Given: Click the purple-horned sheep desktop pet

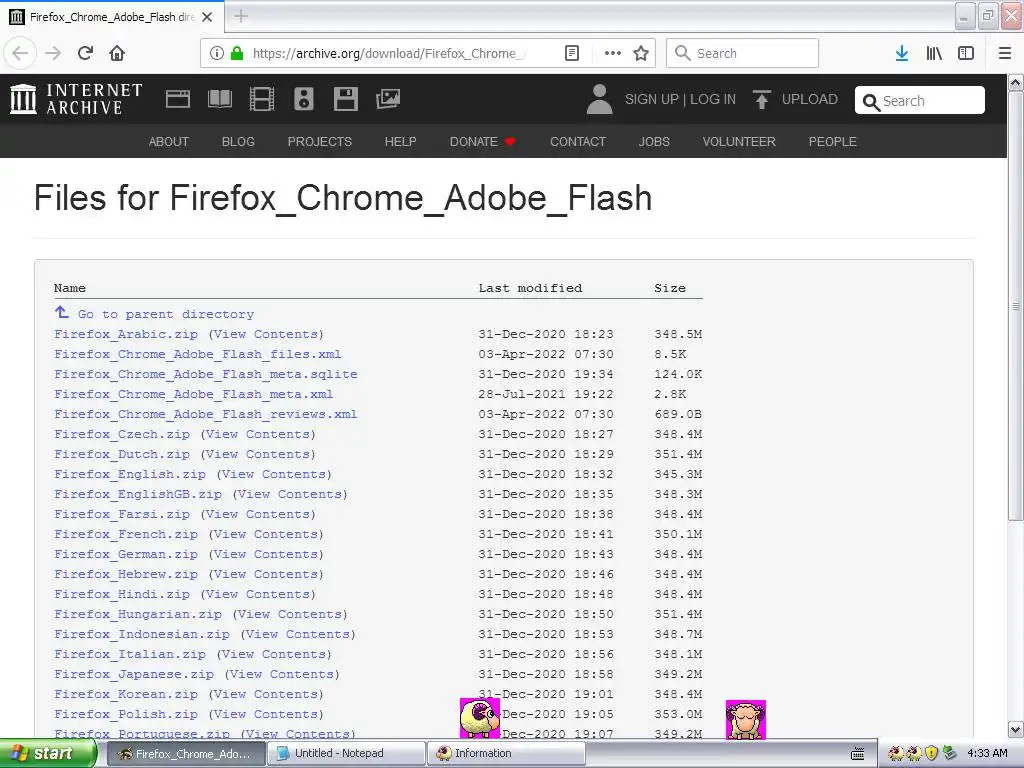Looking at the screenshot, I should 480,718.
